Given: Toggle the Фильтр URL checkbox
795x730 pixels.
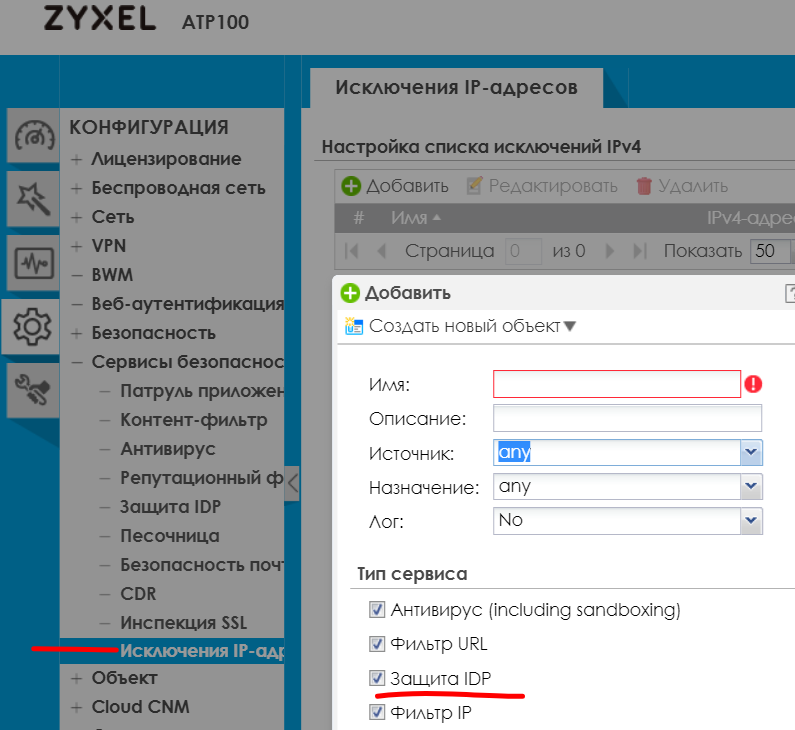Looking at the screenshot, I should 377,644.
